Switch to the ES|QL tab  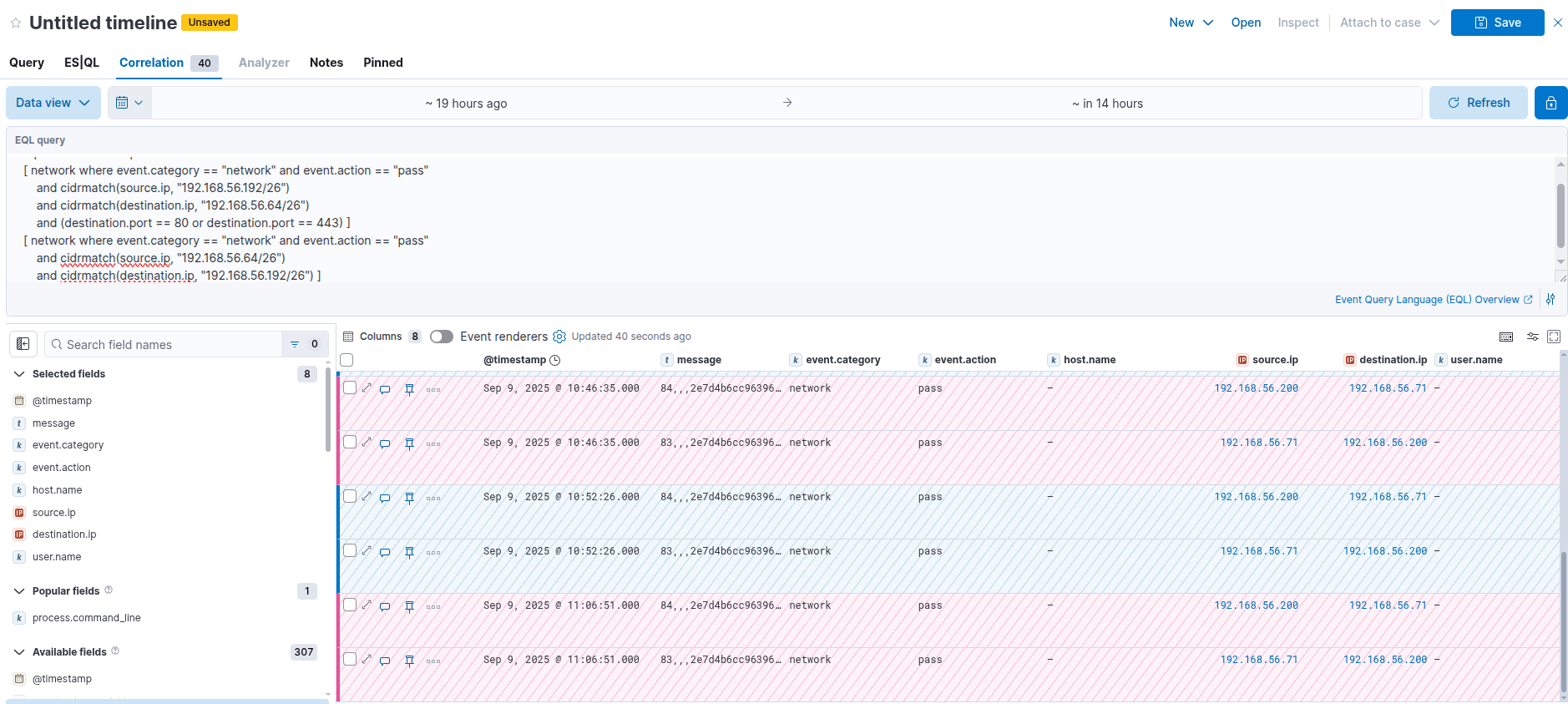click(82, 63)
